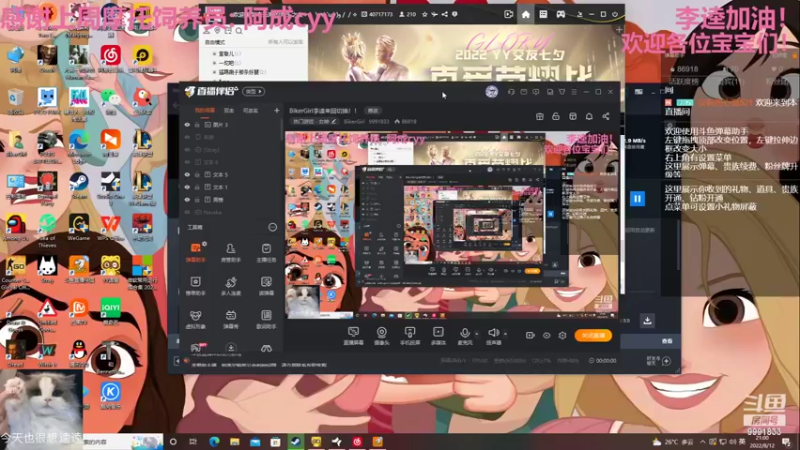The image size is (800, 450).
Task: Open the Microsoft Edge desktop shortcut
Action: tap(79, 144)
